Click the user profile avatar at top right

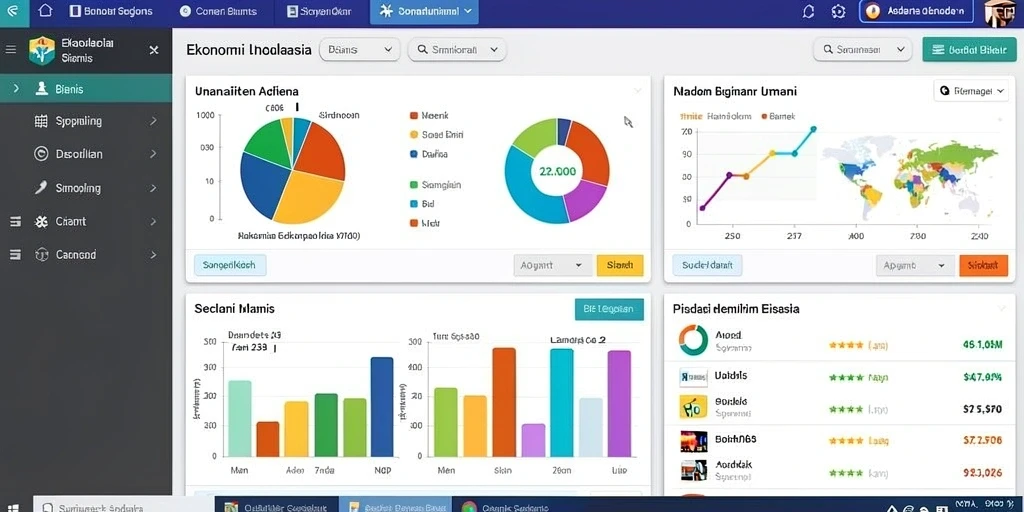(x=1000, y=13)
